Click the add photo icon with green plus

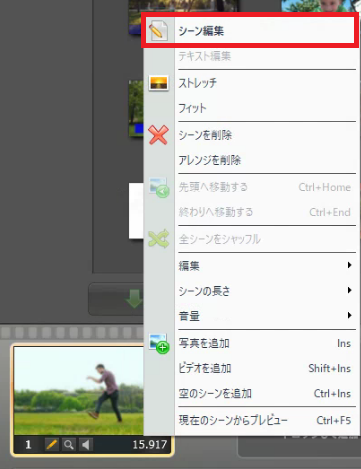[159, 343]
